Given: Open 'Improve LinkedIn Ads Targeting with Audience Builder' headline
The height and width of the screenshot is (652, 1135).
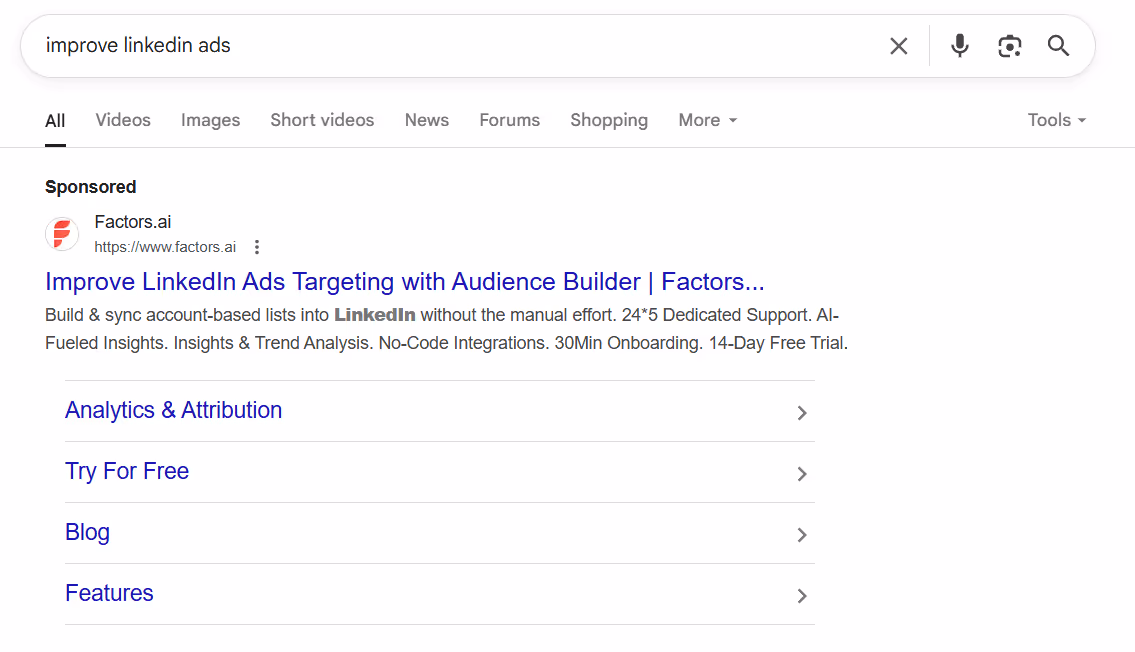Looking at the screenshot, I should tap(405, 281).
